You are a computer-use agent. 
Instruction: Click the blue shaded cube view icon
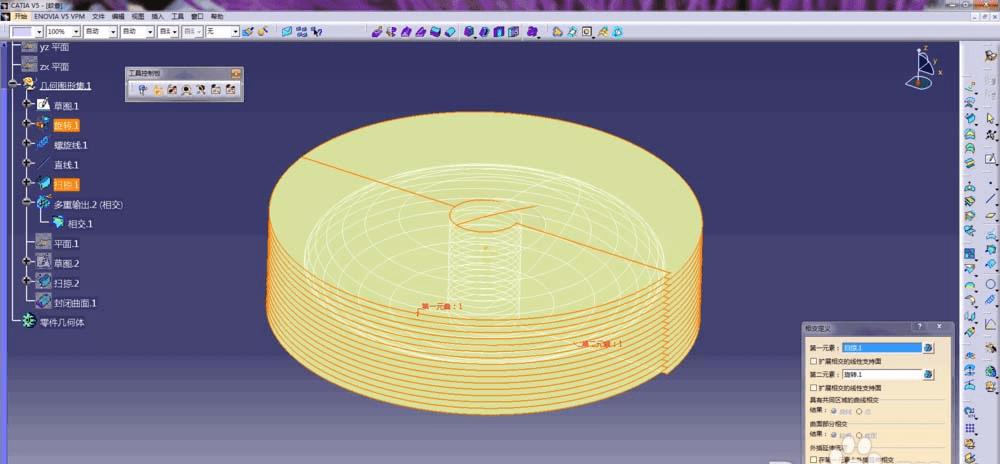(x=469, y=31)
